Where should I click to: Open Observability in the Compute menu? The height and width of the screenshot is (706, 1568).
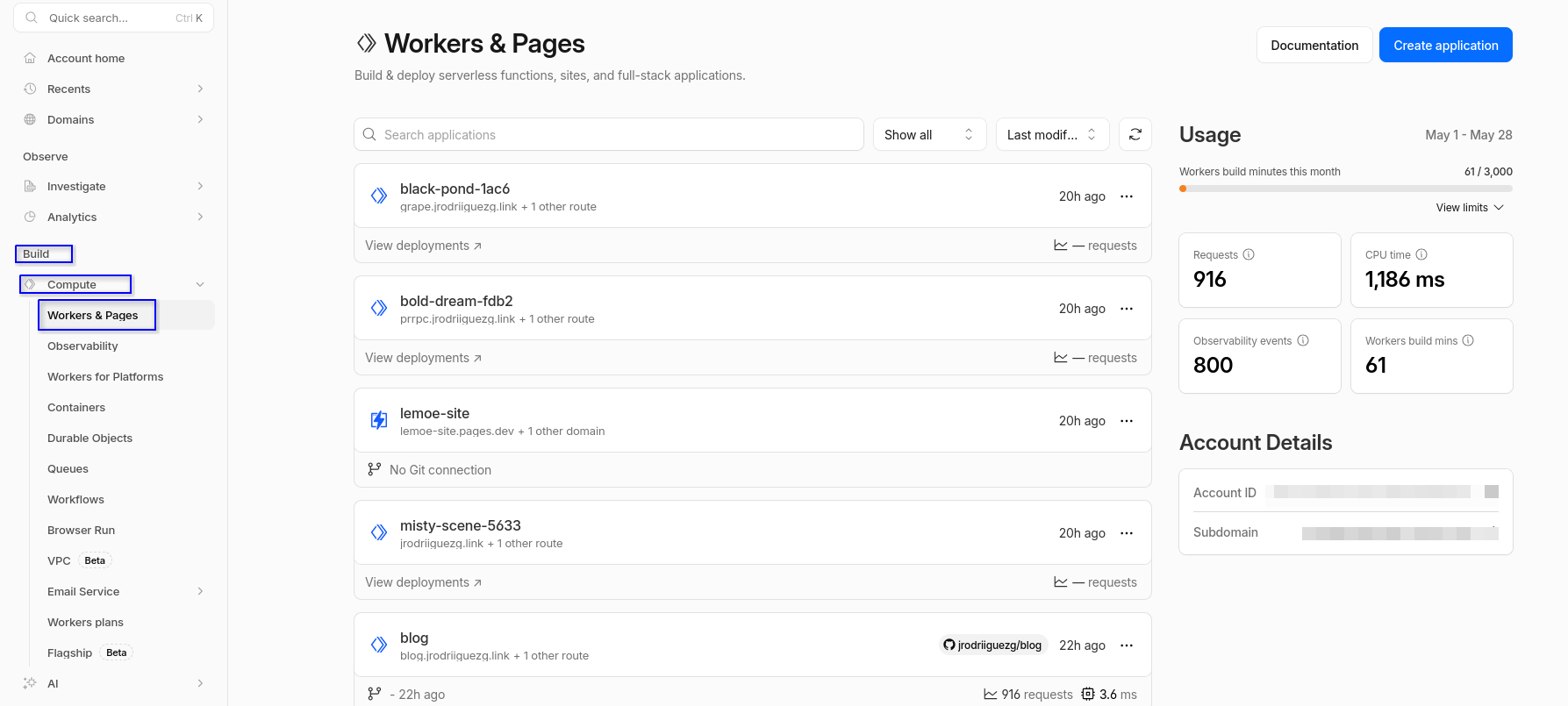tap(82, 346)
